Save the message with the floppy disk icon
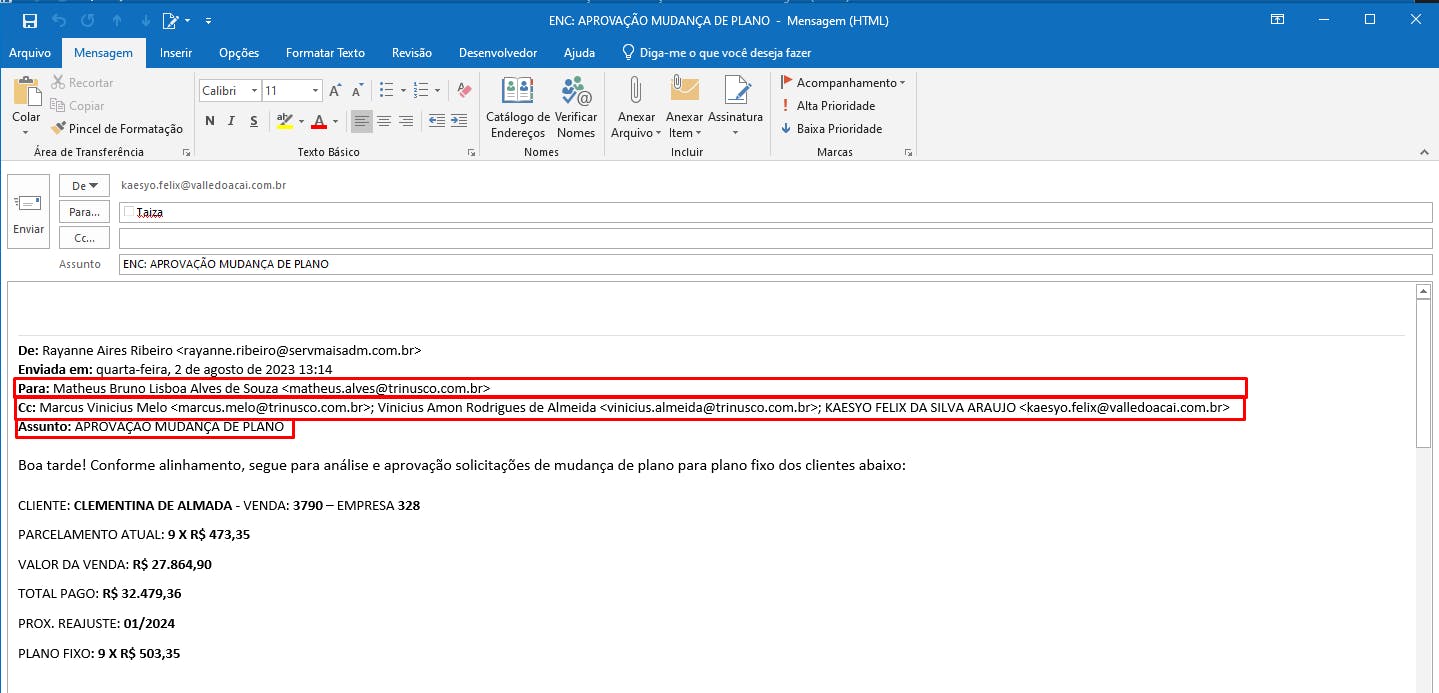Image resolution: width=1439 pixels, height=693 pixels. 30,20
